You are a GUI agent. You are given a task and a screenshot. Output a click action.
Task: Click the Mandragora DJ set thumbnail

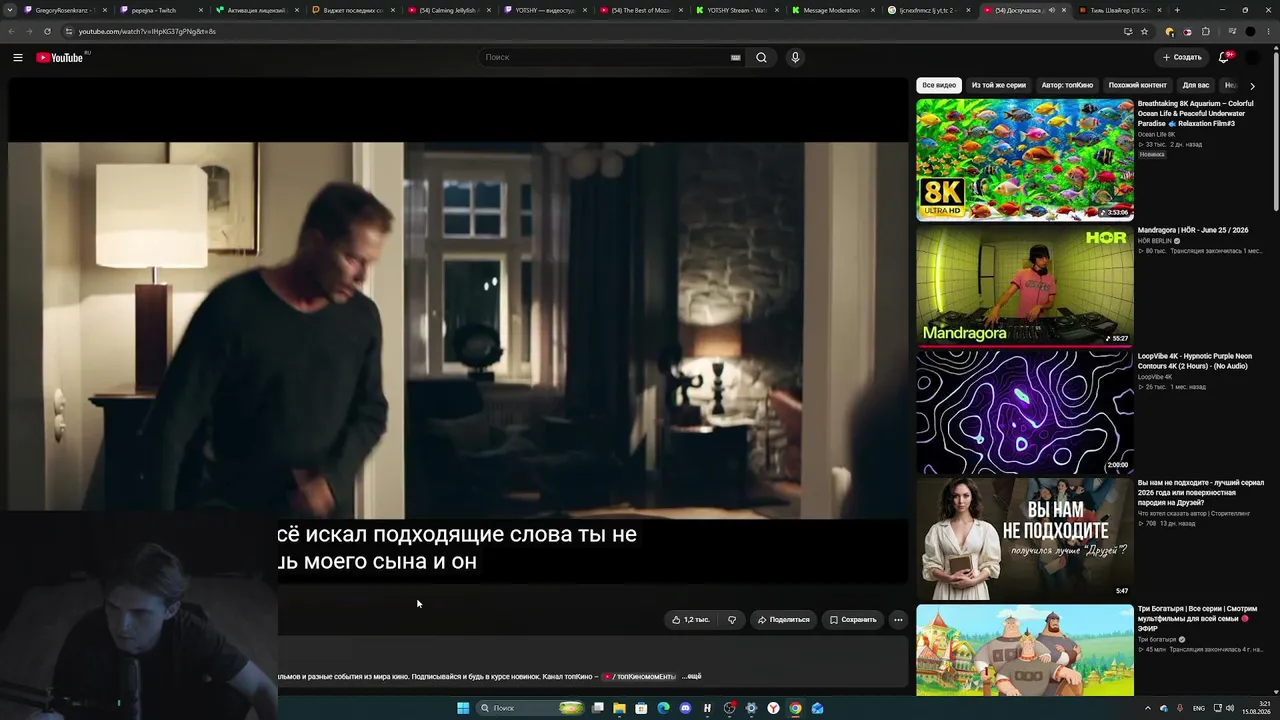pyautogui.click(x=1025, y=286)
